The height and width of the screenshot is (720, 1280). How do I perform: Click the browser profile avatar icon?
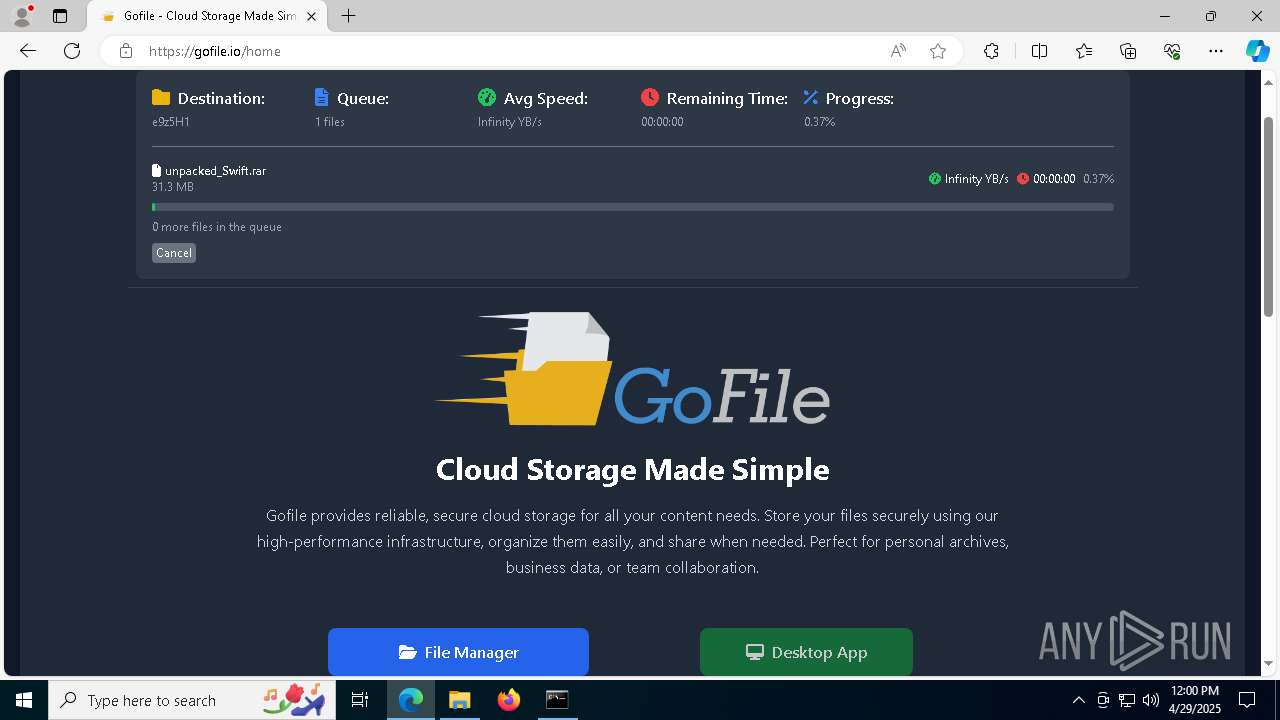21,16
